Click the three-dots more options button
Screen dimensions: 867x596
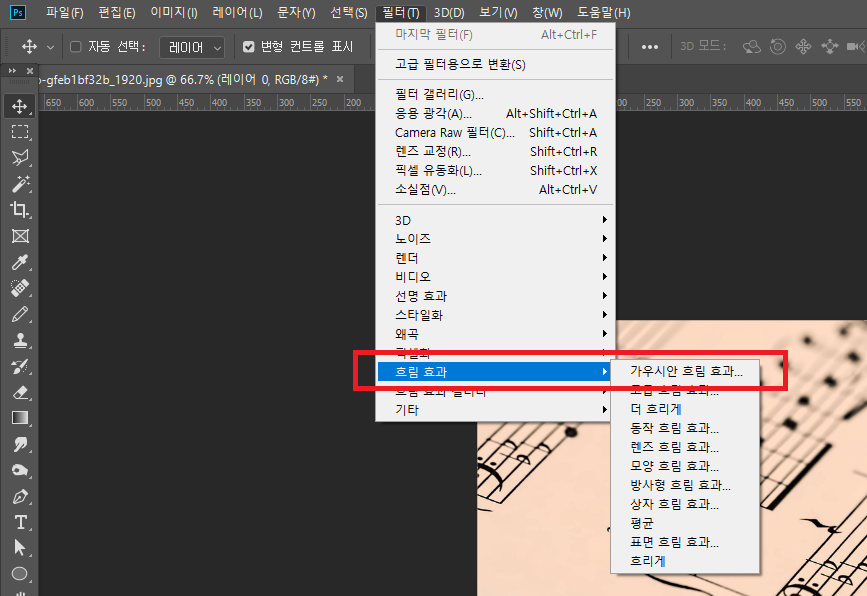[650, 47]
